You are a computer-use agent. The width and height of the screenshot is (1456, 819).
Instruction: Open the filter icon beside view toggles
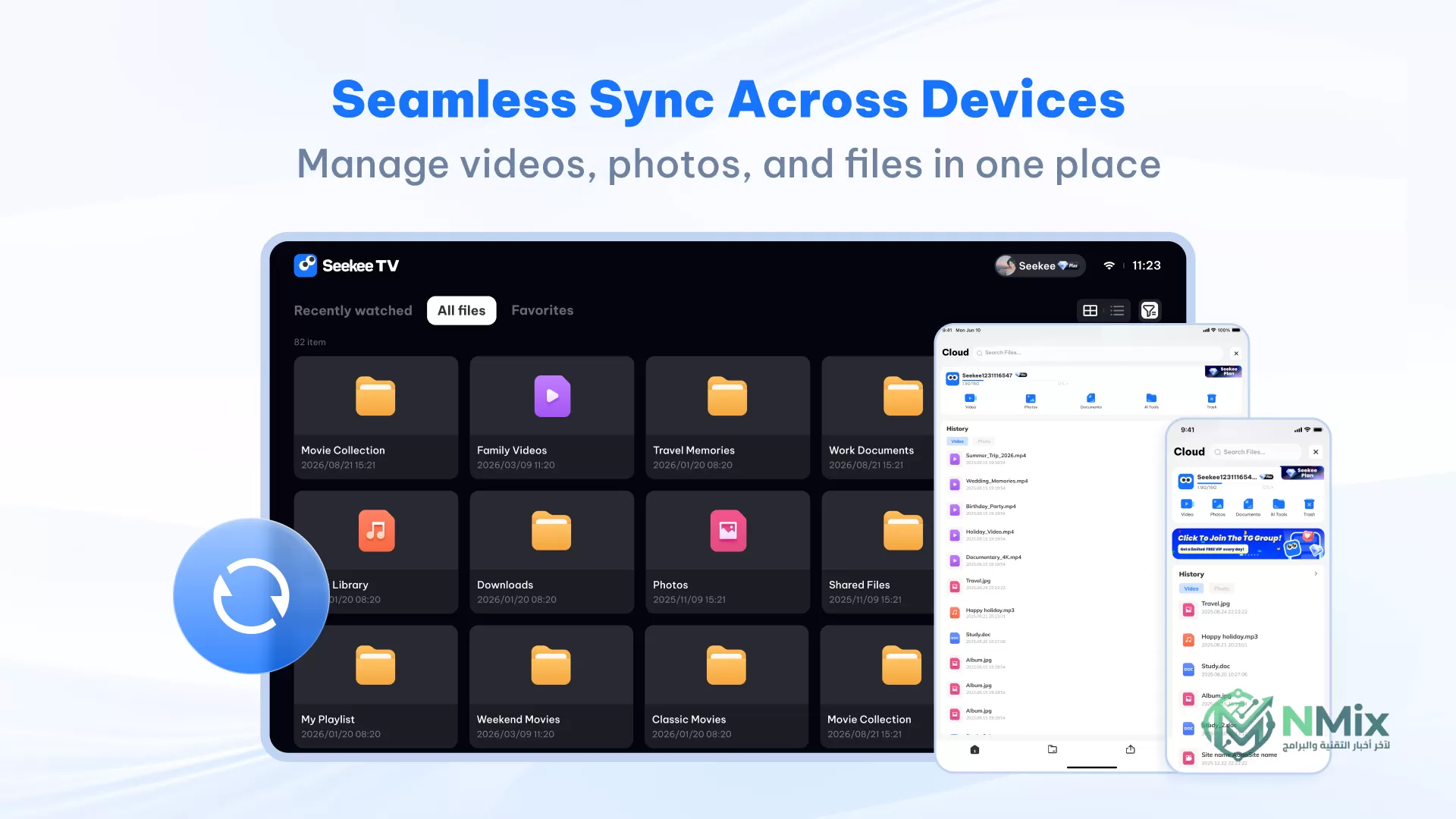[x=1150, y=310]
